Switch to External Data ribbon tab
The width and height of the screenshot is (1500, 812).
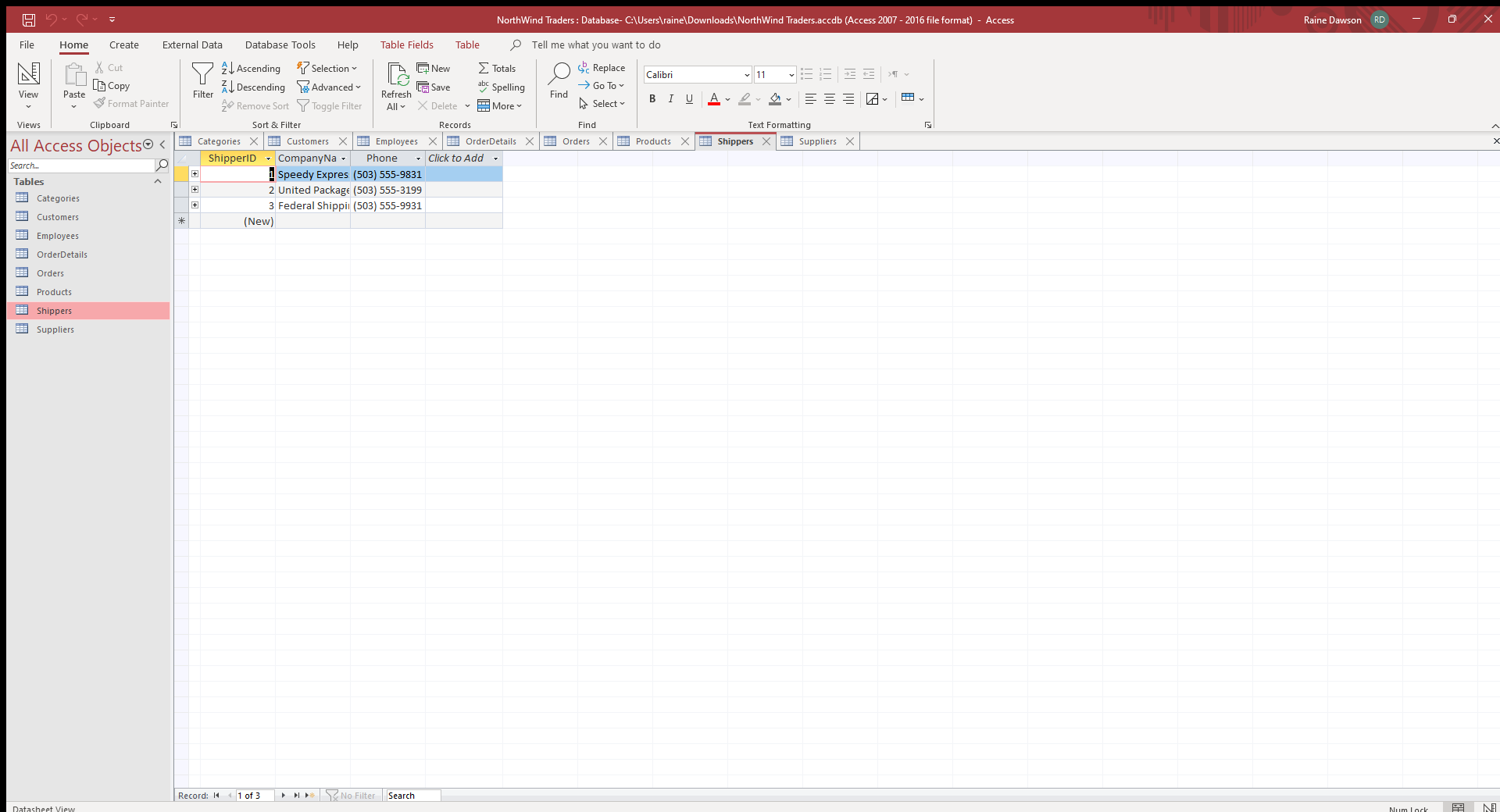point(192,45)
